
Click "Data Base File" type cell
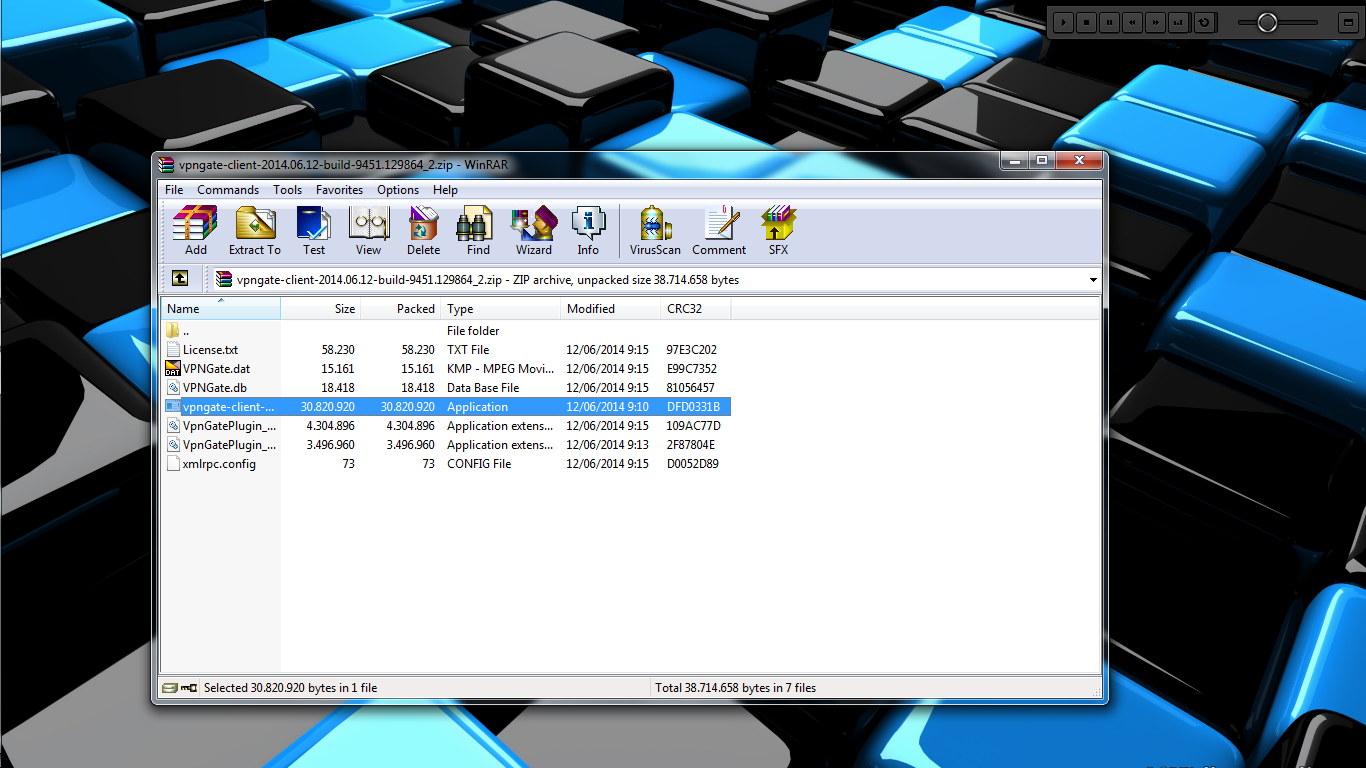(x=483, y=388)
